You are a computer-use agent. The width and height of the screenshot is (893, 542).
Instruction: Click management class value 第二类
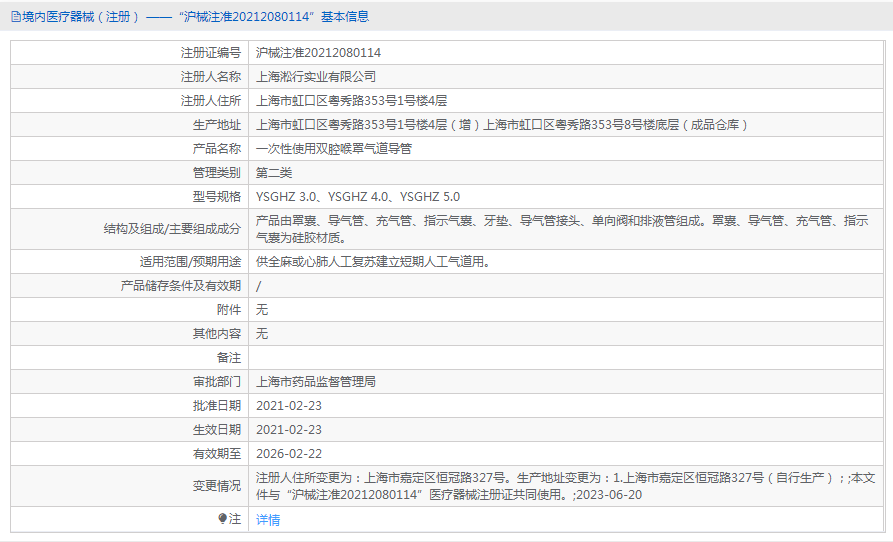pos(274,173)
